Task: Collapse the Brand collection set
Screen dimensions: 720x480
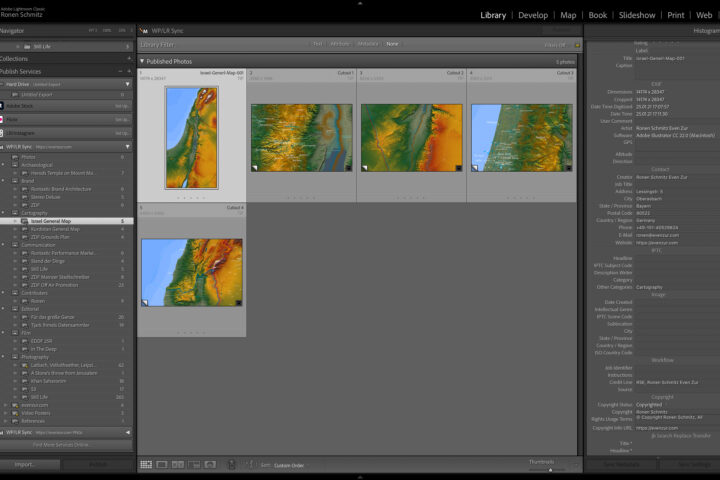Action: click(x=4, y=181)
